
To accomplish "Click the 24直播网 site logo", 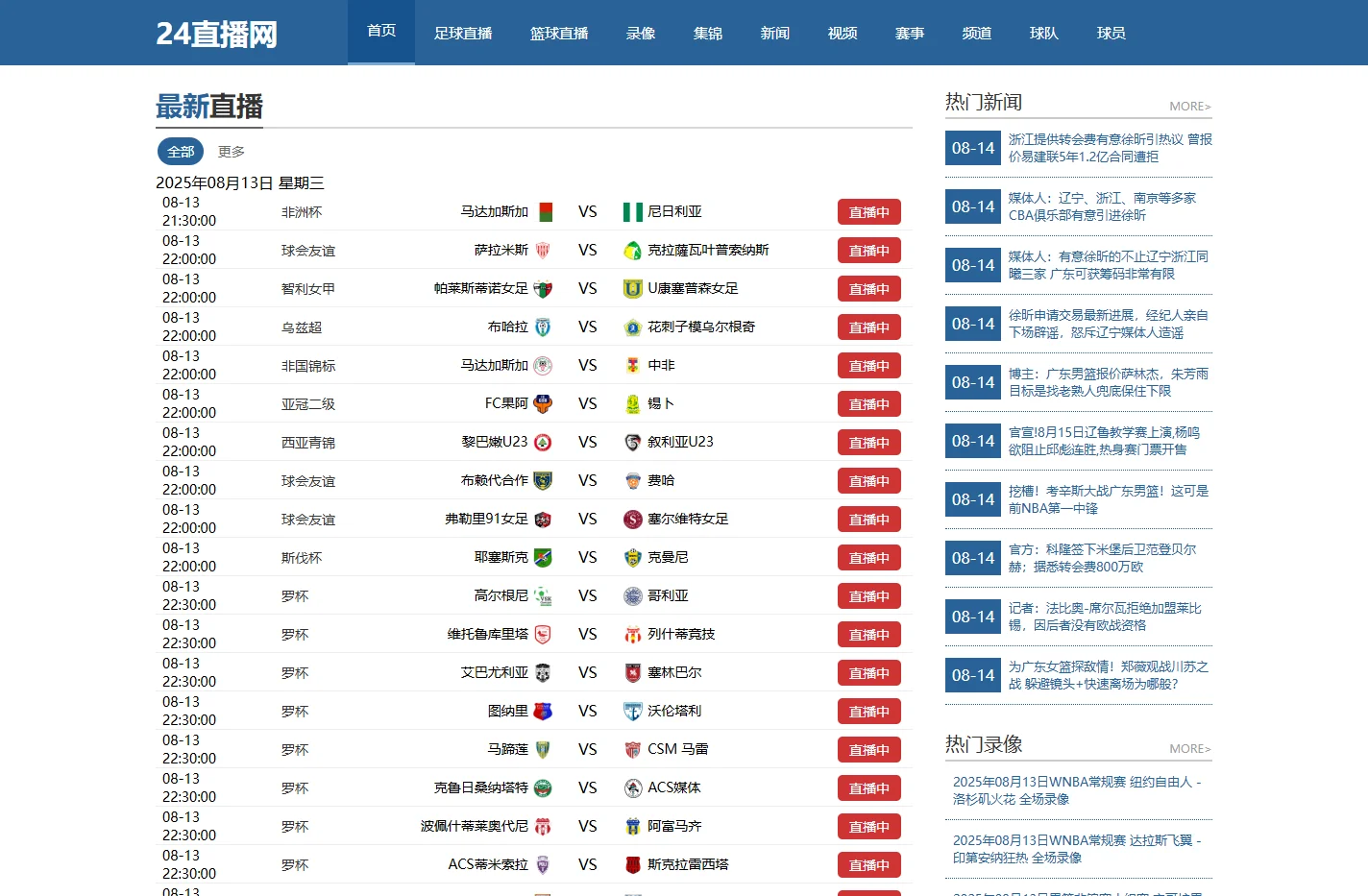I will coord(217,34).
